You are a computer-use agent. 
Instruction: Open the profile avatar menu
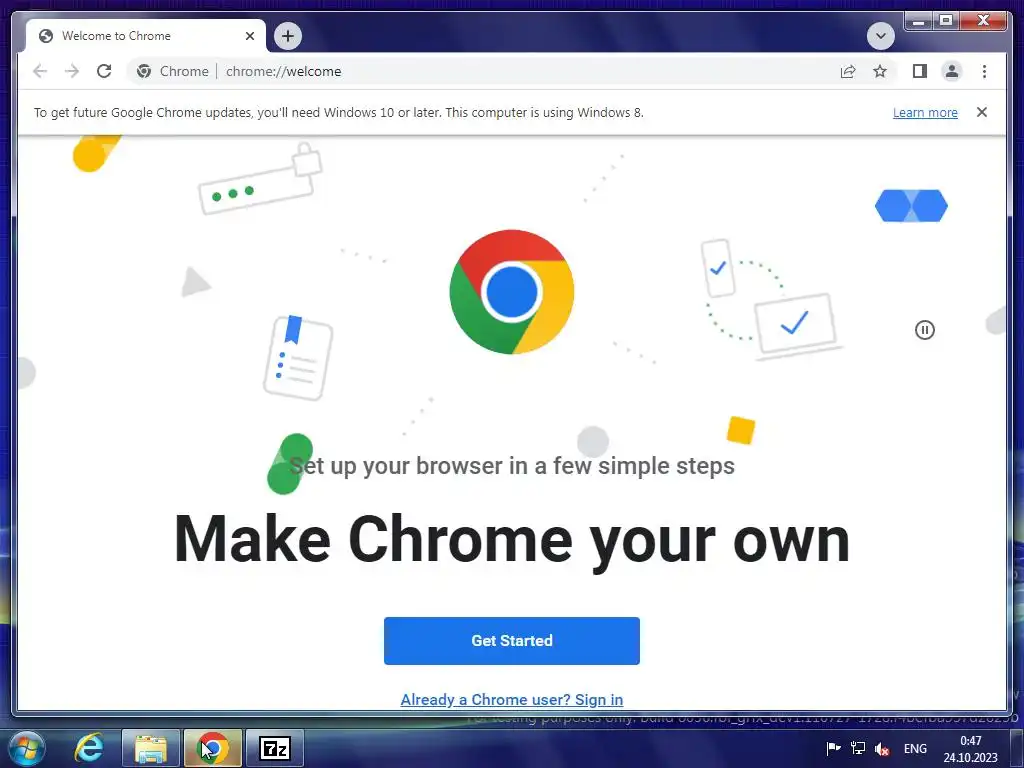(952, 71)
